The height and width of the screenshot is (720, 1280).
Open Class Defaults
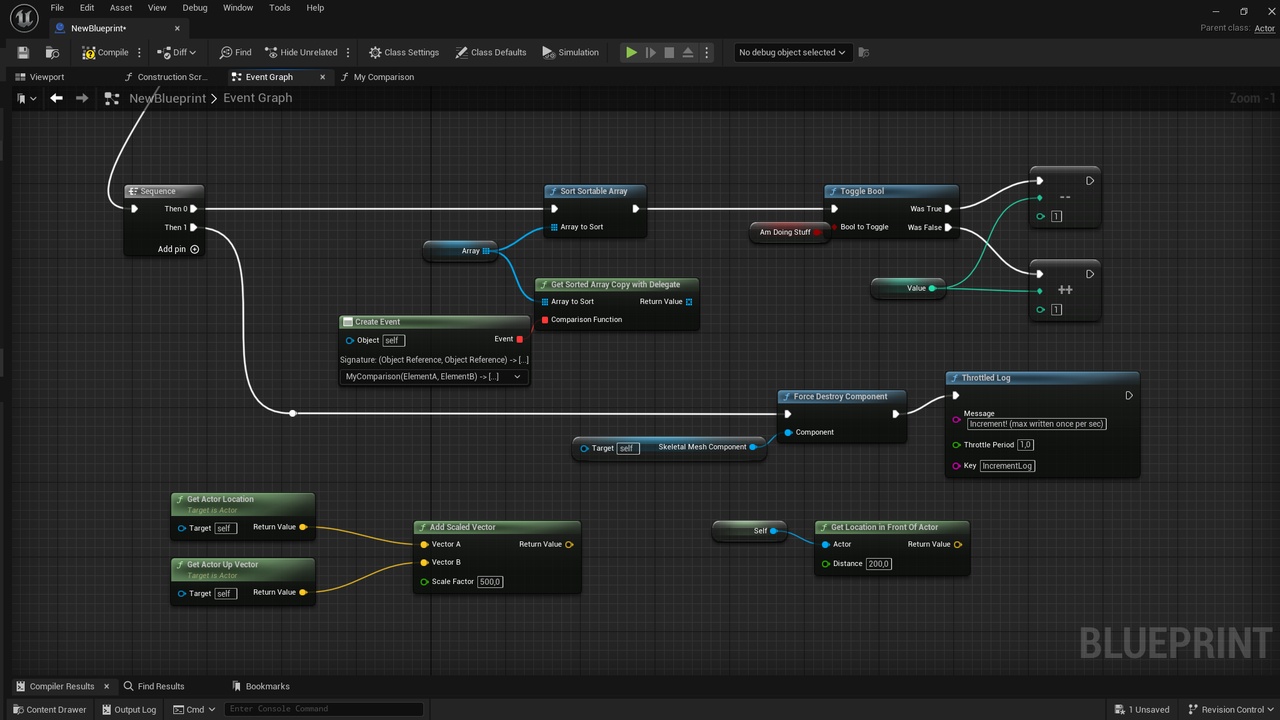click(490, 52)
